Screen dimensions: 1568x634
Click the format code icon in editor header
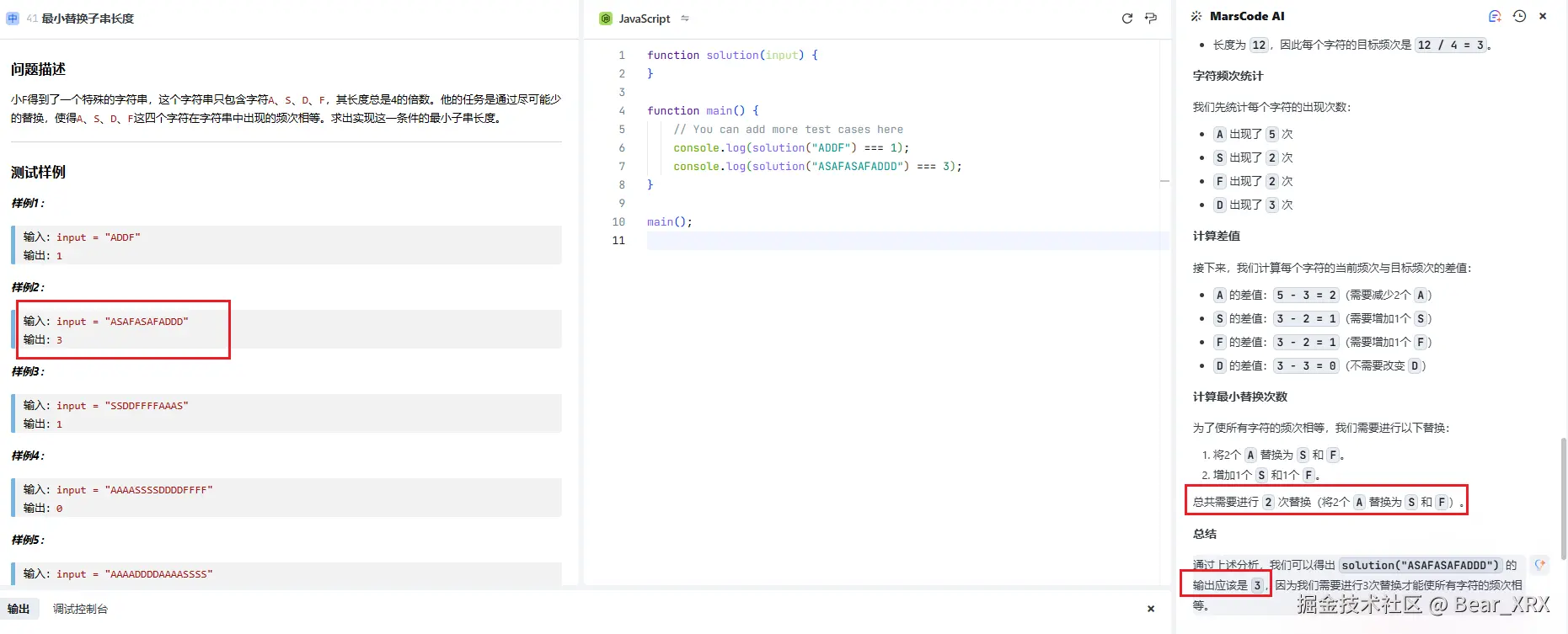click(x=1151, y=19)
